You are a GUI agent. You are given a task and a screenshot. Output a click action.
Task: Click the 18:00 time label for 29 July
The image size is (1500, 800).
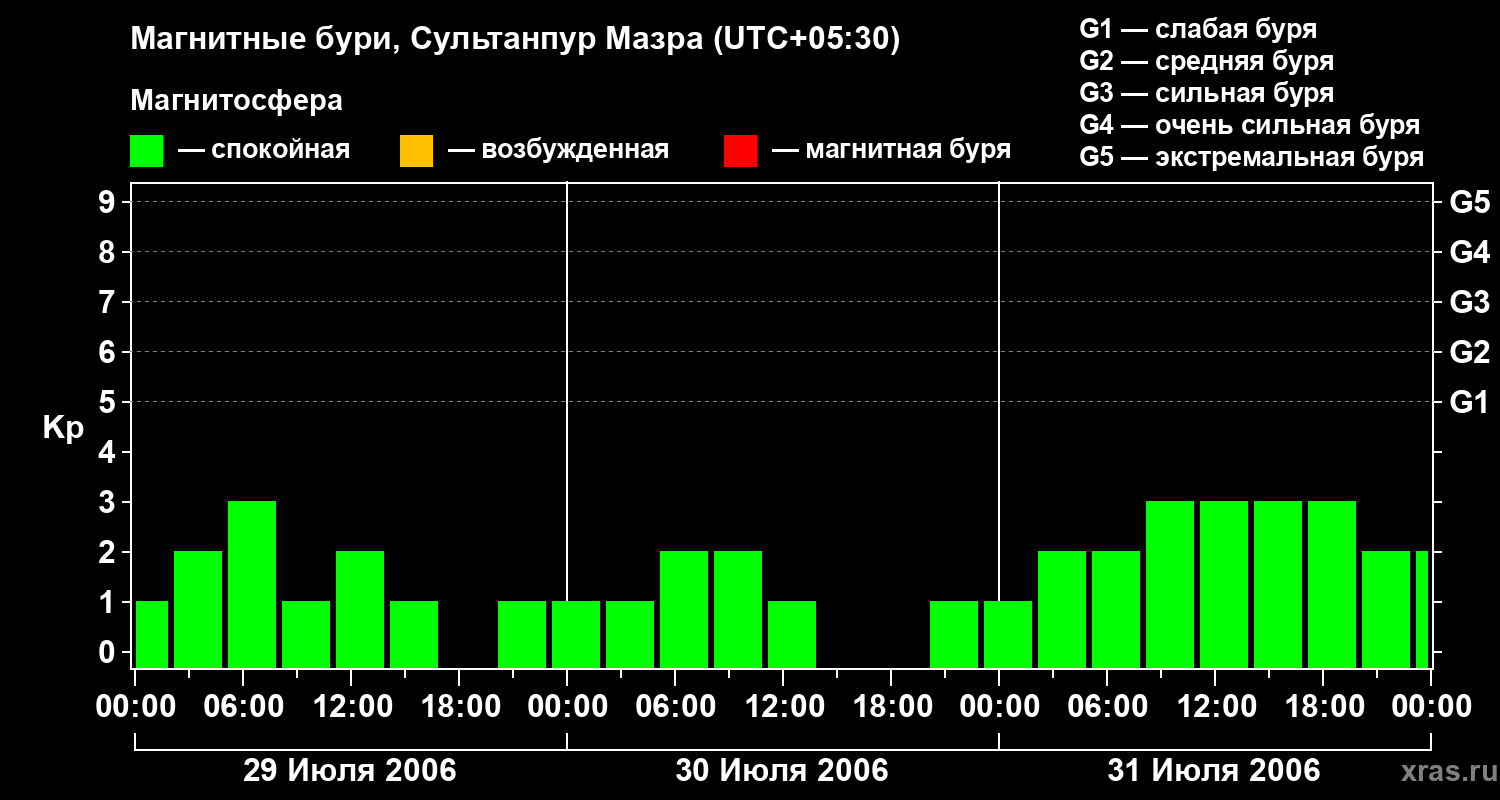(459, 707)
